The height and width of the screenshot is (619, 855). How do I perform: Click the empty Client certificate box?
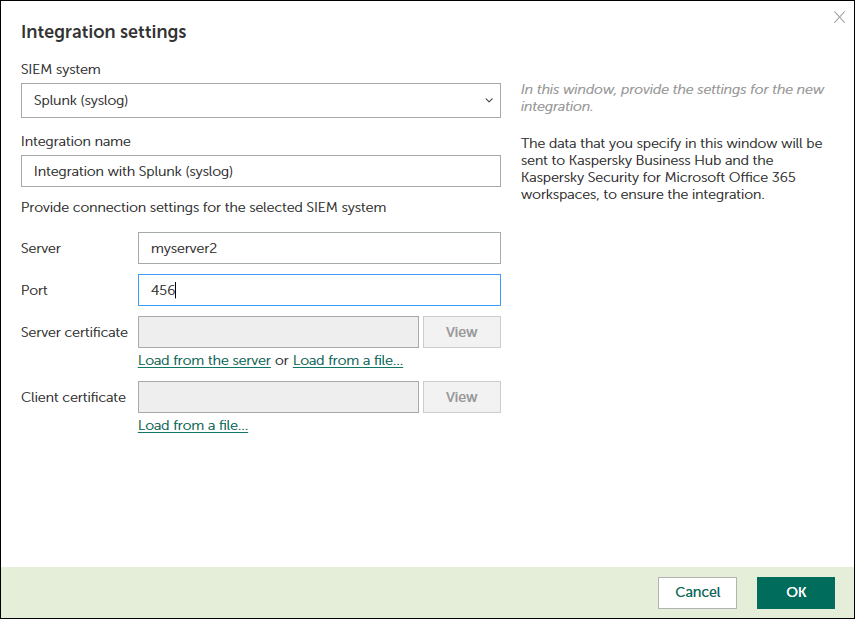[278, 397]
